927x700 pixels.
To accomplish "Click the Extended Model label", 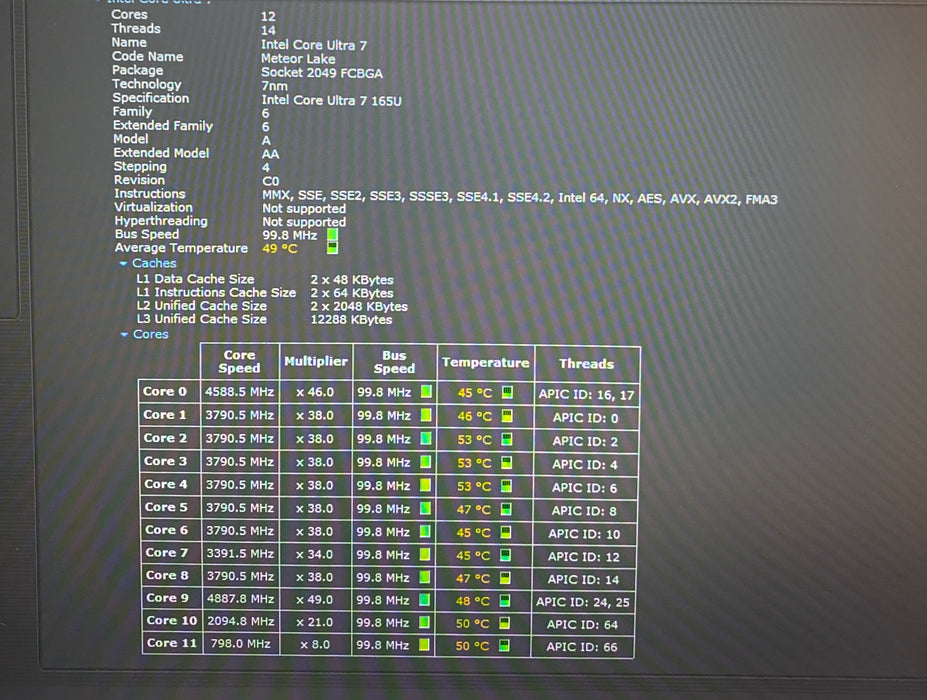I will pos(161,153).
